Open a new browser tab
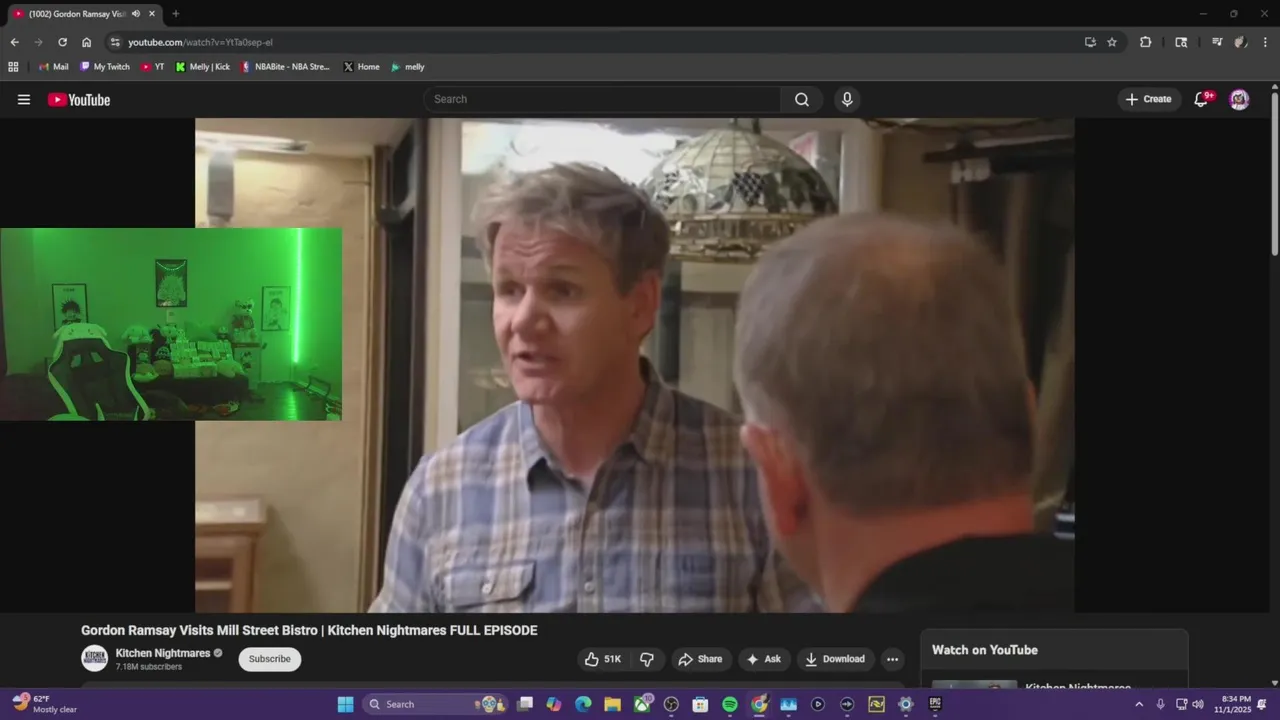Image resolution: width=1280 pixels, height=720 pixels. 176,14
